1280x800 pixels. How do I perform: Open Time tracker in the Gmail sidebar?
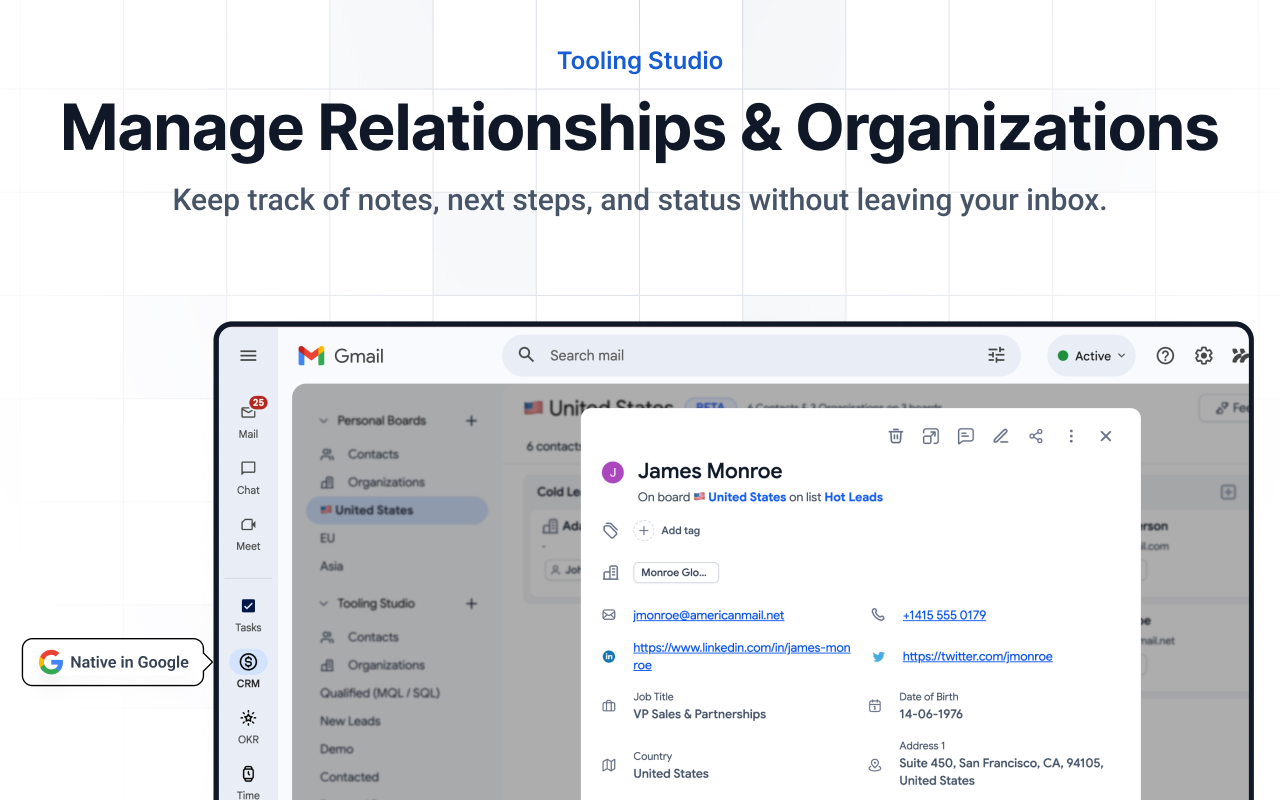click(x=248, y=782)
